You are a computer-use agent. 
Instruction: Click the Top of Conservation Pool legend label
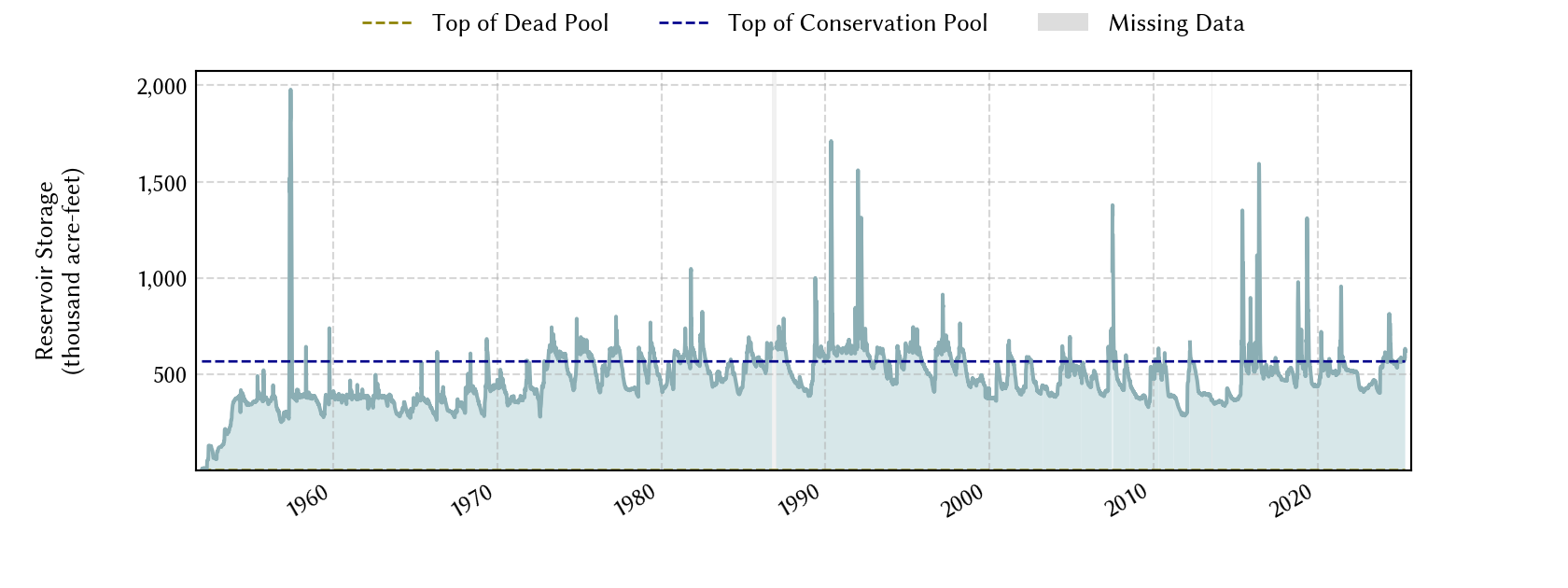point(858,23)
